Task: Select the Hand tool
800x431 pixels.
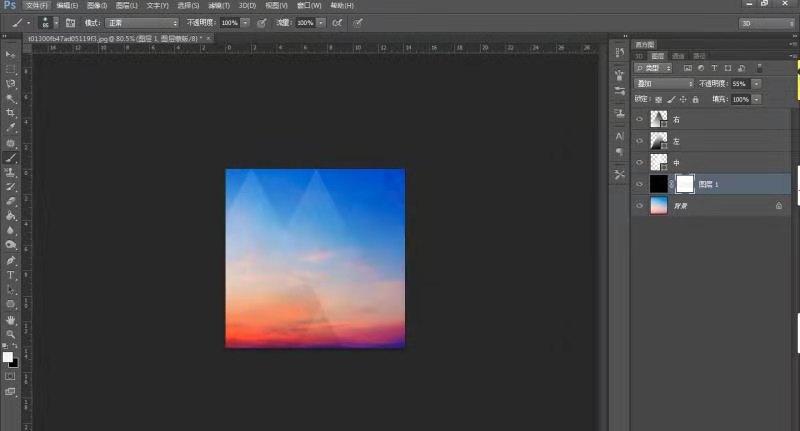Action: click(10, 320)
